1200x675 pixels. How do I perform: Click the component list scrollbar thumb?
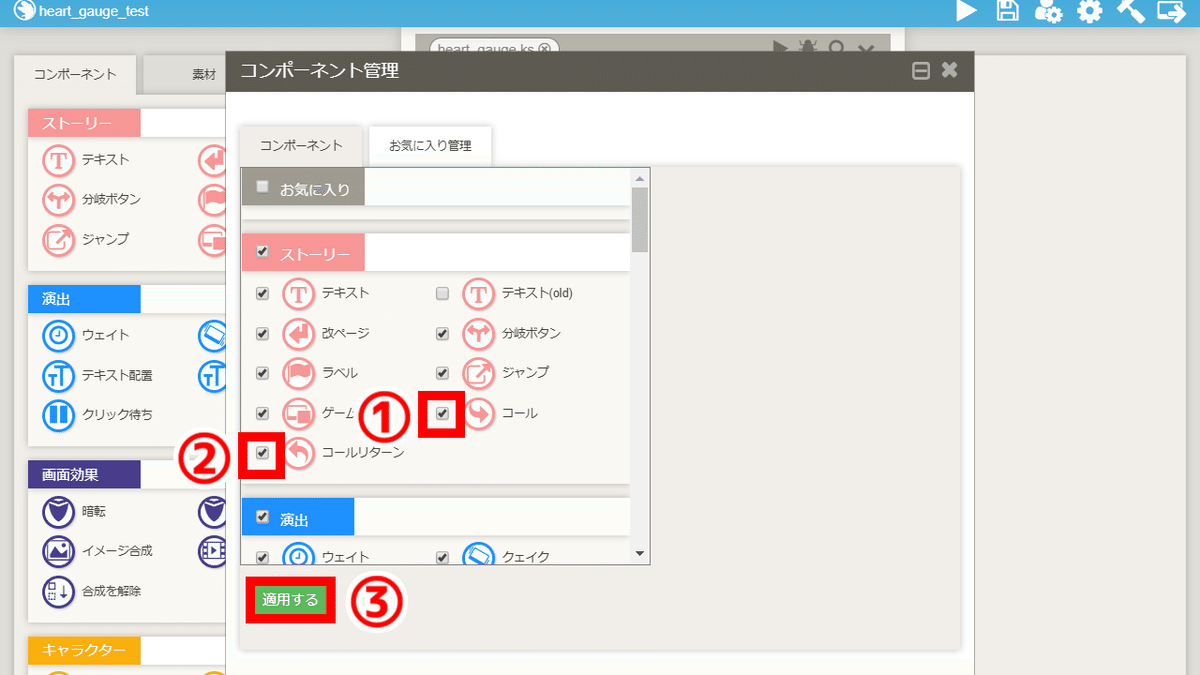coord(640,220)
